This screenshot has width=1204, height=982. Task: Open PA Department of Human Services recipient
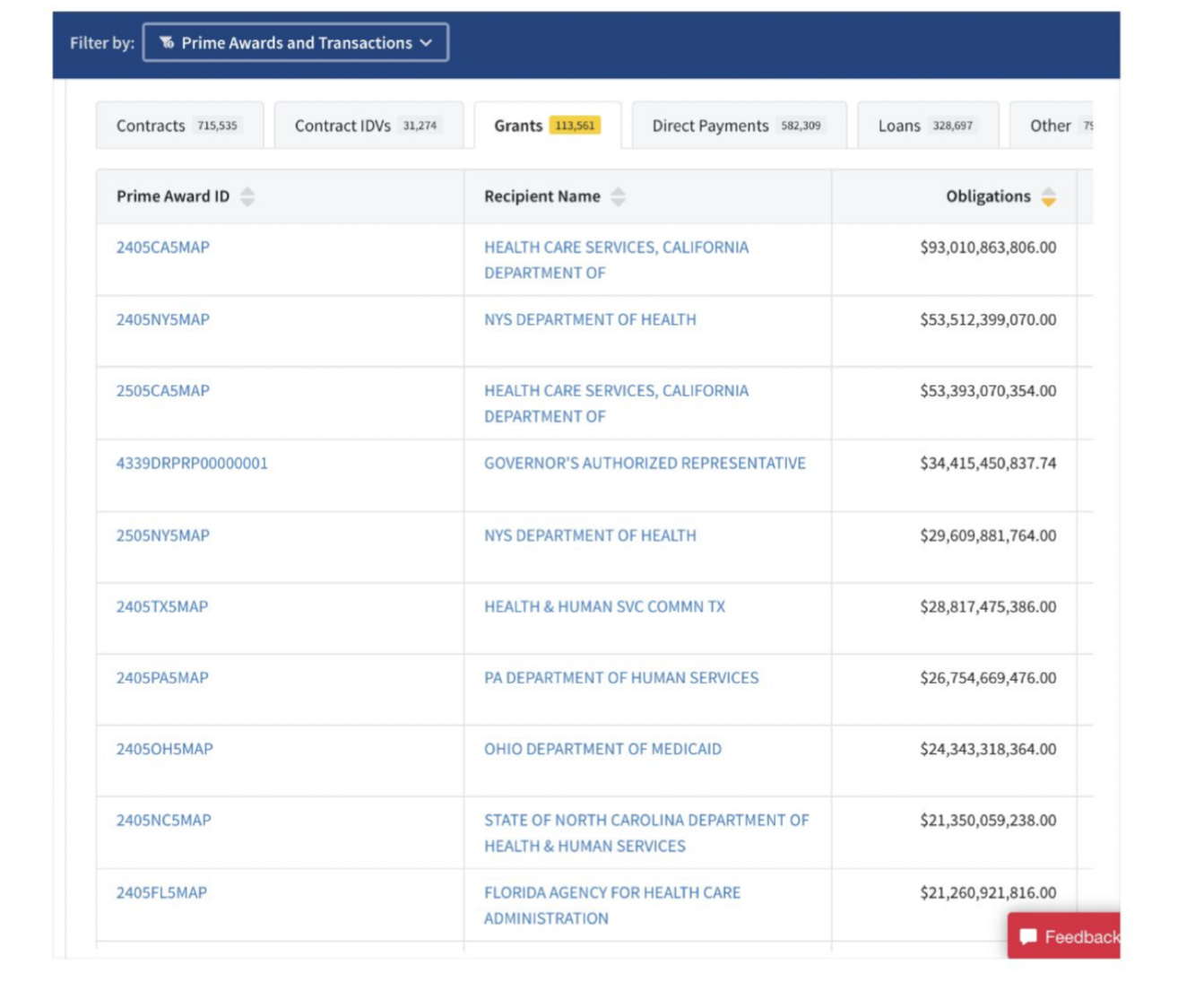(x=621, y=678)
